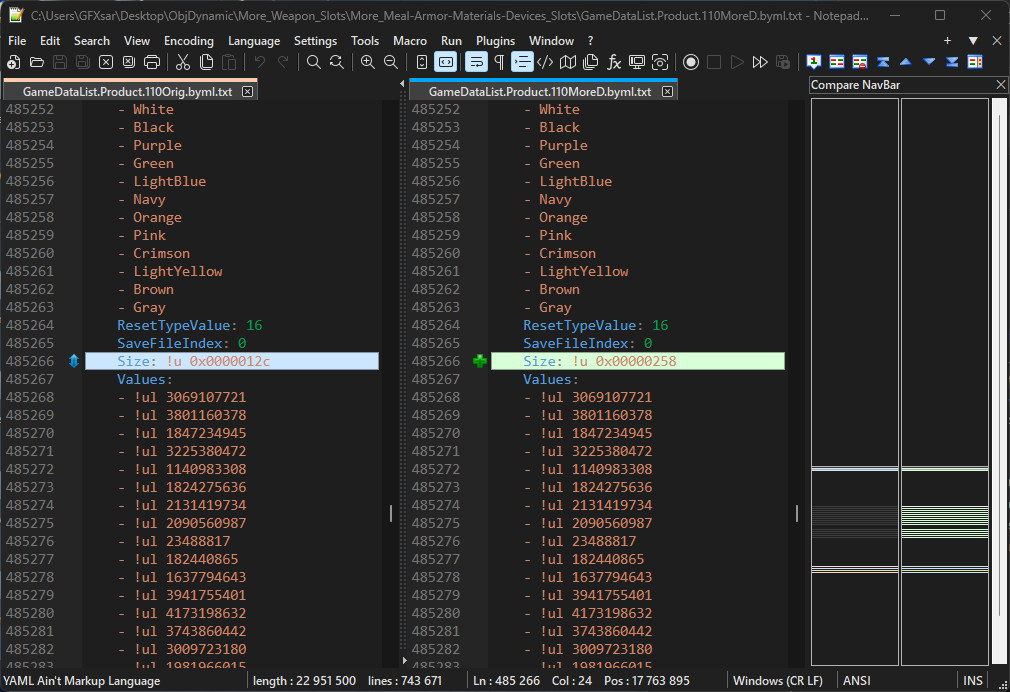Image resolution: width=1010 pixels, height=692 pixels.
Task: Start macro recording with the record button
Action: pyautogui.click(x=691, y=62)
